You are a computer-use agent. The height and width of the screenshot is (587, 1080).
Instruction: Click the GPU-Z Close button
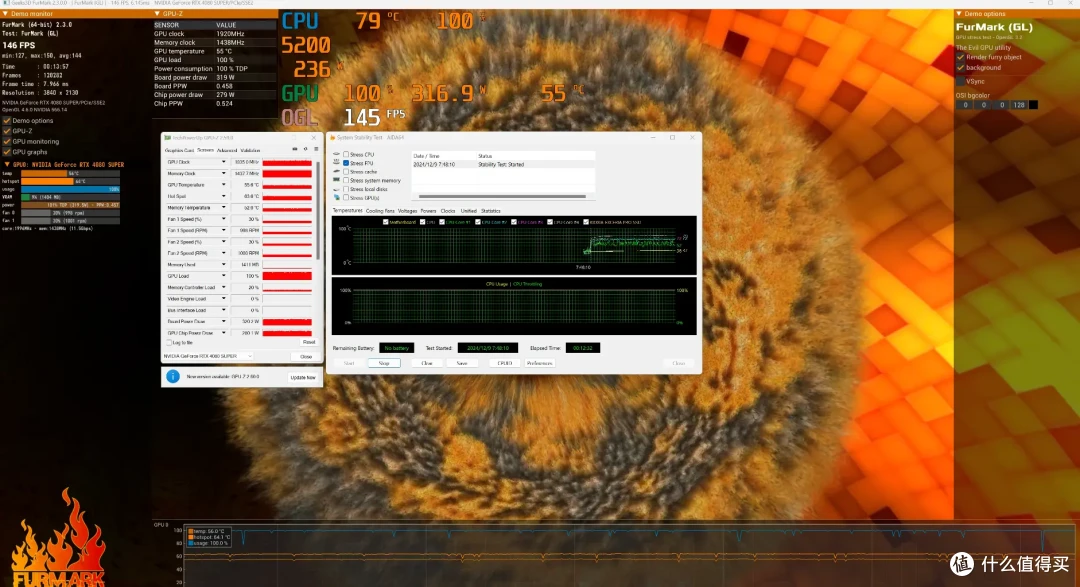click(x=306, y=356)
